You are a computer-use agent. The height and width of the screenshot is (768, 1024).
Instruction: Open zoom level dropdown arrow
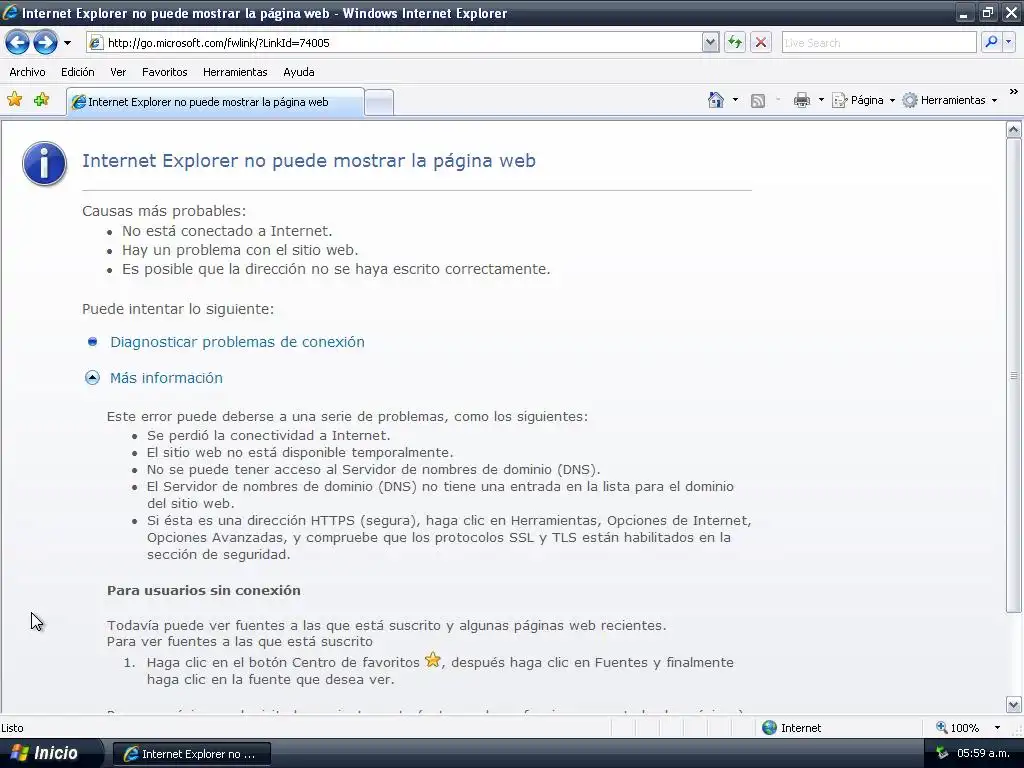tap(997, 728)
